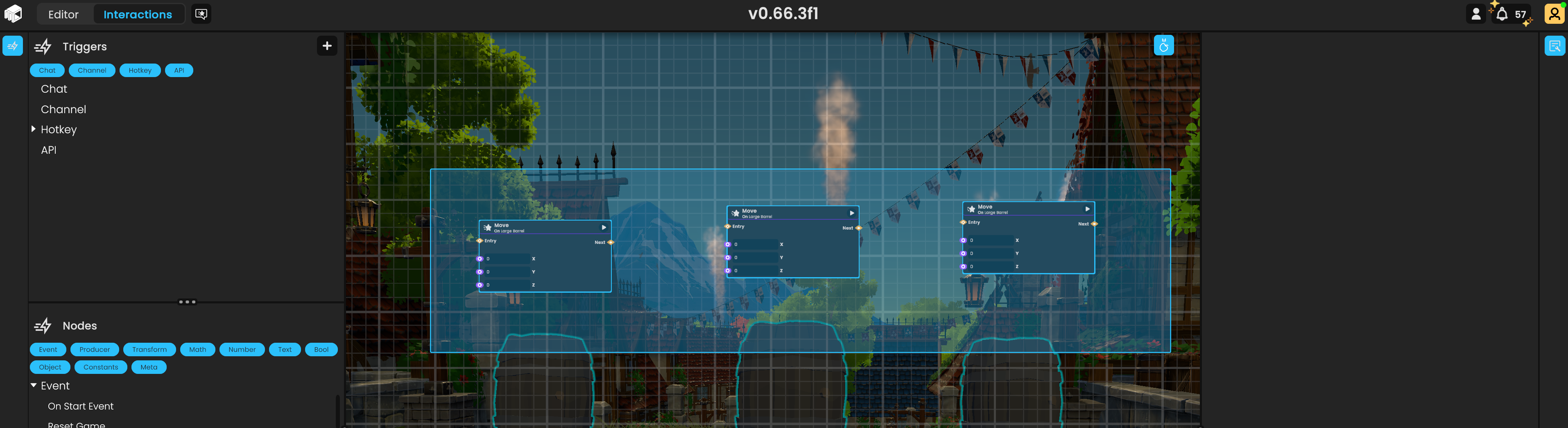Toggle the Math node filter chip
The image size is (1568, 428).
point(197,349)
